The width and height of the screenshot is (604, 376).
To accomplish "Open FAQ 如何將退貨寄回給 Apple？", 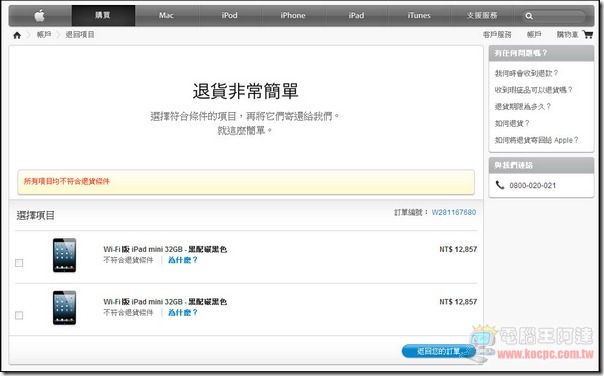I will pyautogui.click(x=536, y=140).
